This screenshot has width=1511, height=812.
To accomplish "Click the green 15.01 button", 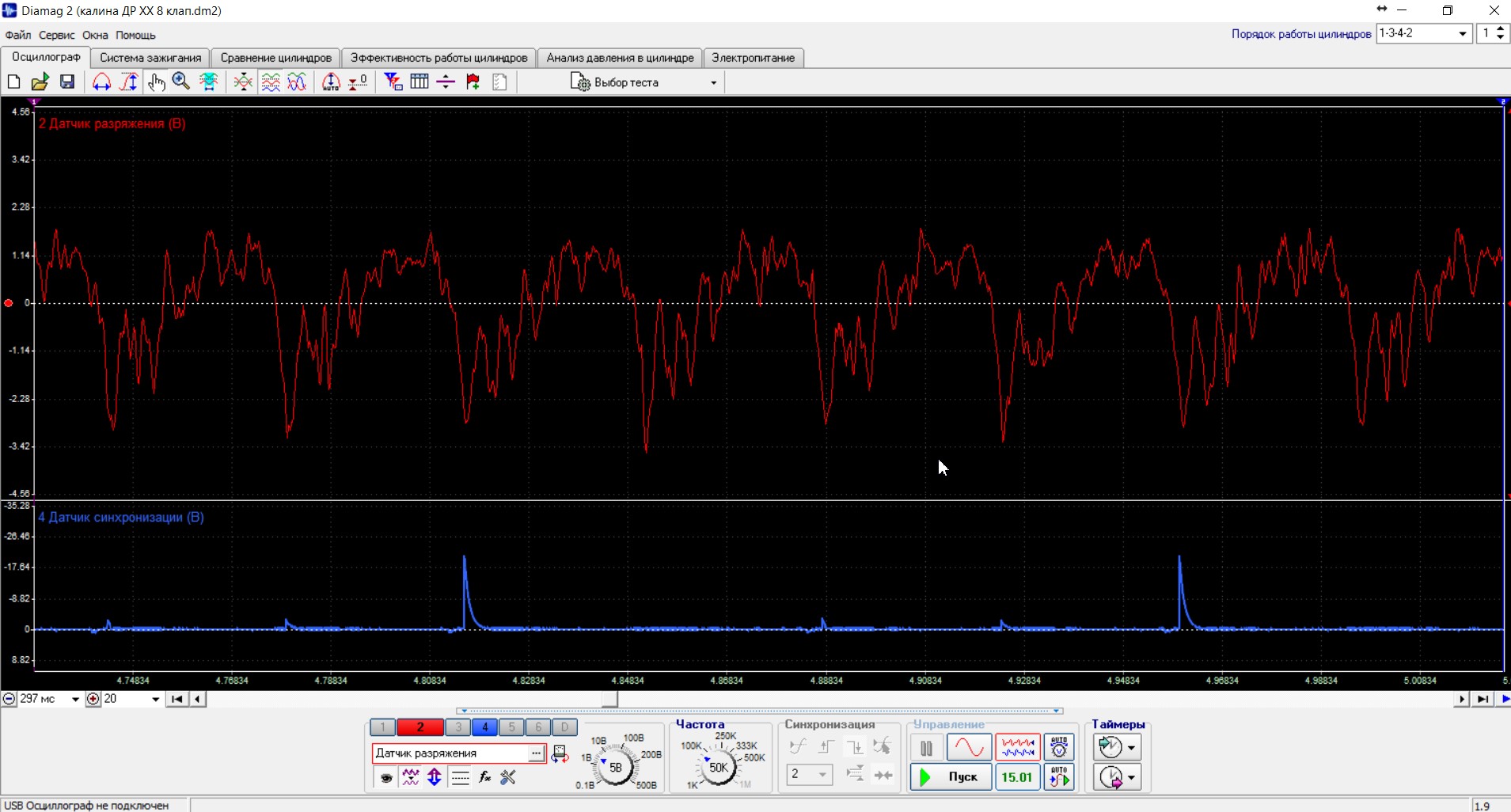I will pyautogui.click(x=1017, y=777).
